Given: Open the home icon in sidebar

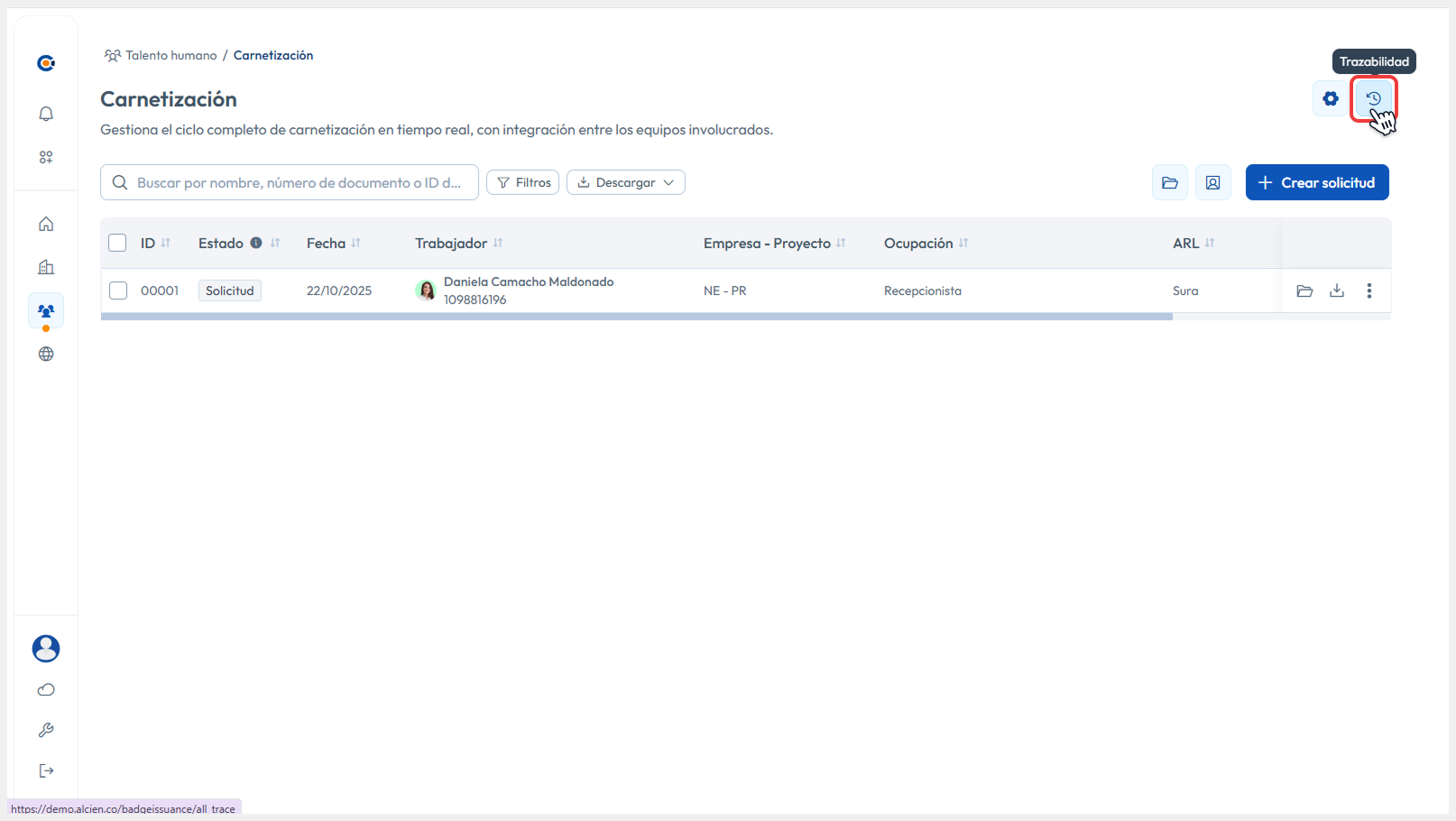Looking at the screenshot, I should click(46, 224).
